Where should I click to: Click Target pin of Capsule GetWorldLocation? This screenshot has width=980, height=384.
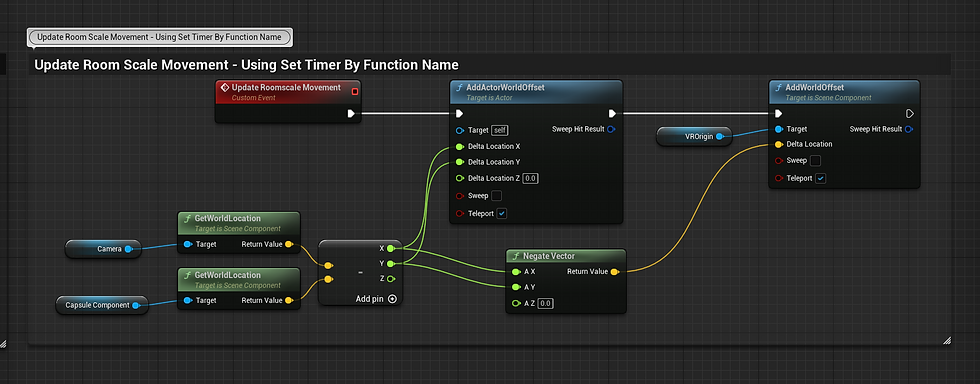188,300
